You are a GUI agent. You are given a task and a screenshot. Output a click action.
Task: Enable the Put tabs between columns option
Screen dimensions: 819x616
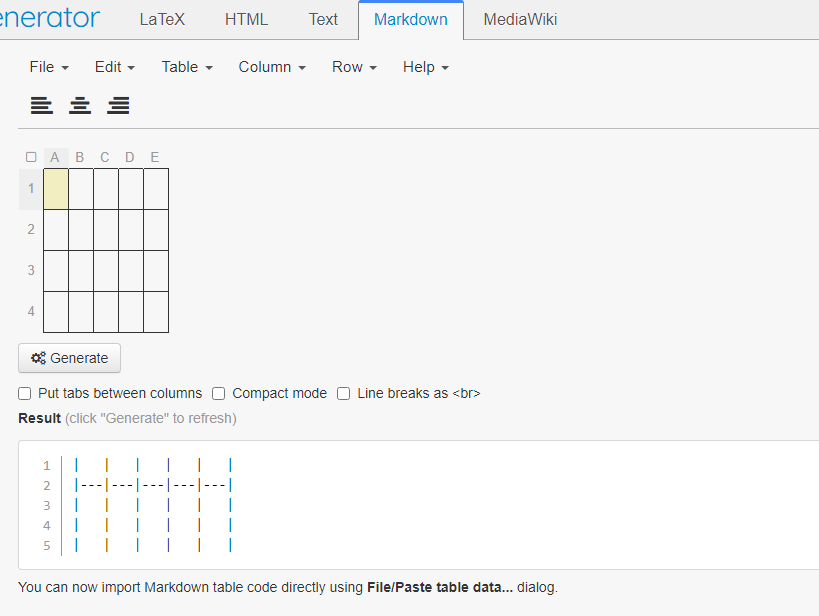click(x=24, y=393)
